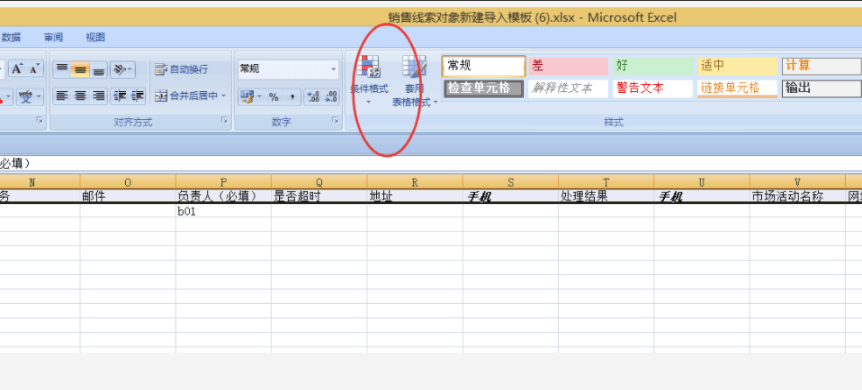This screenshot has width=862, height=390.
Task: Toggle middle vertical alignment
Action: (x=80, y=69)
